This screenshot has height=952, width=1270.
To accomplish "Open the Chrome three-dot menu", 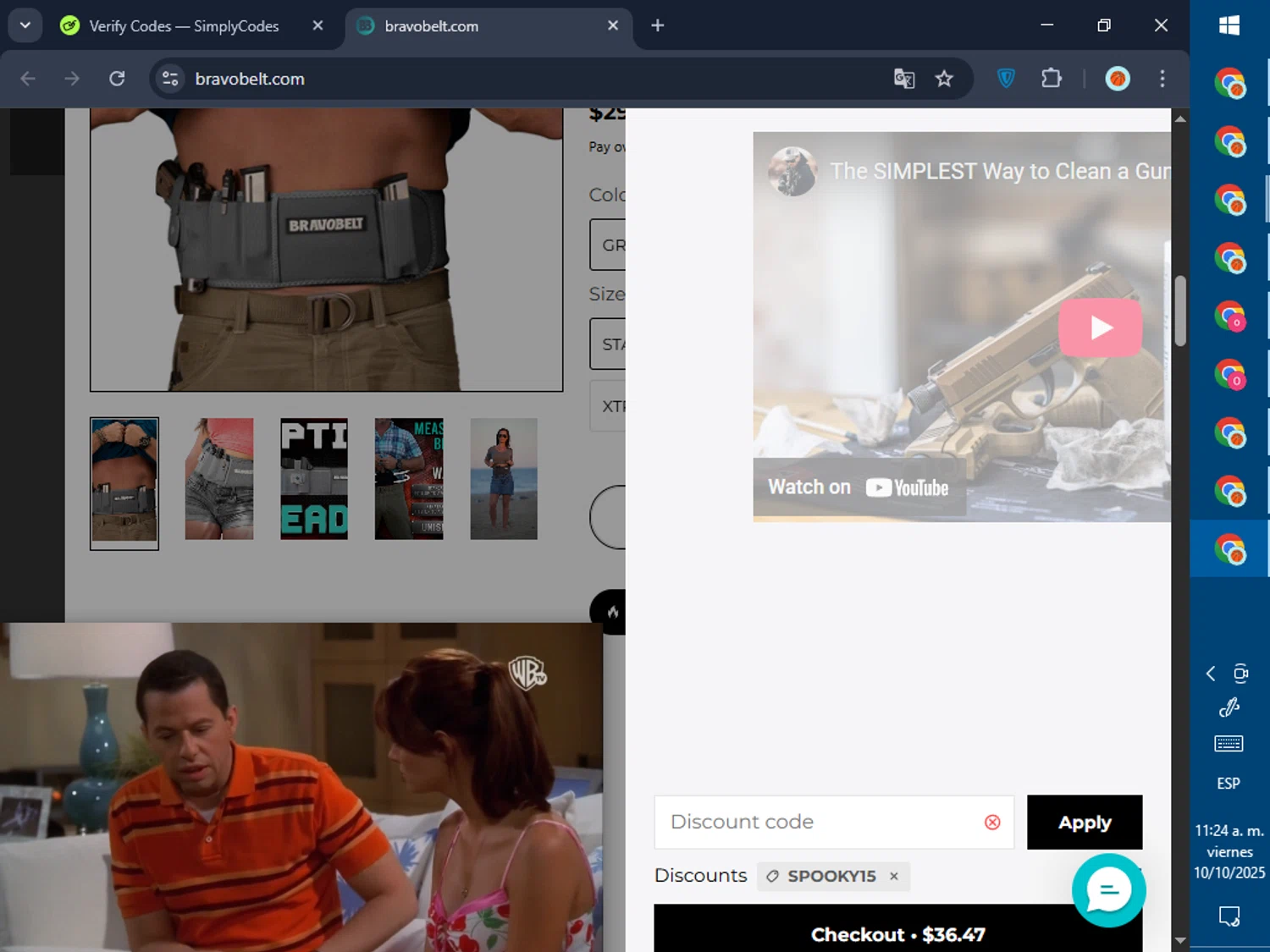I will [x=1162, y=79].
